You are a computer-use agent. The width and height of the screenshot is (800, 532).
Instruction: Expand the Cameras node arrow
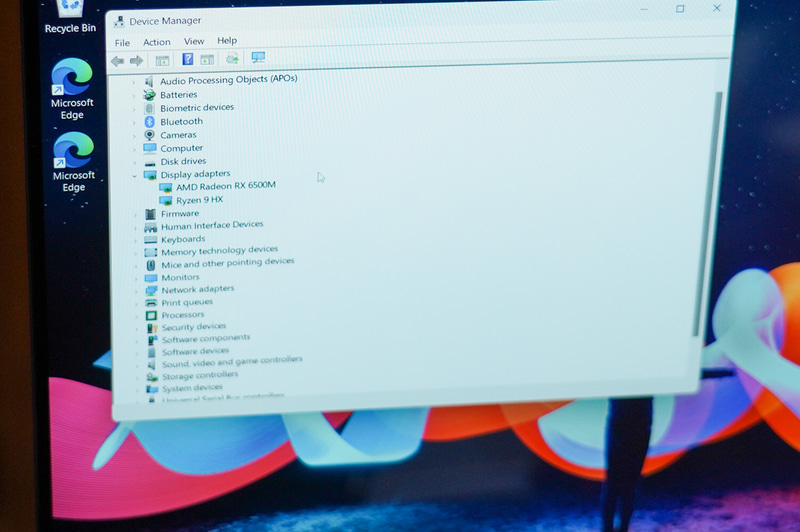point(134,136)
